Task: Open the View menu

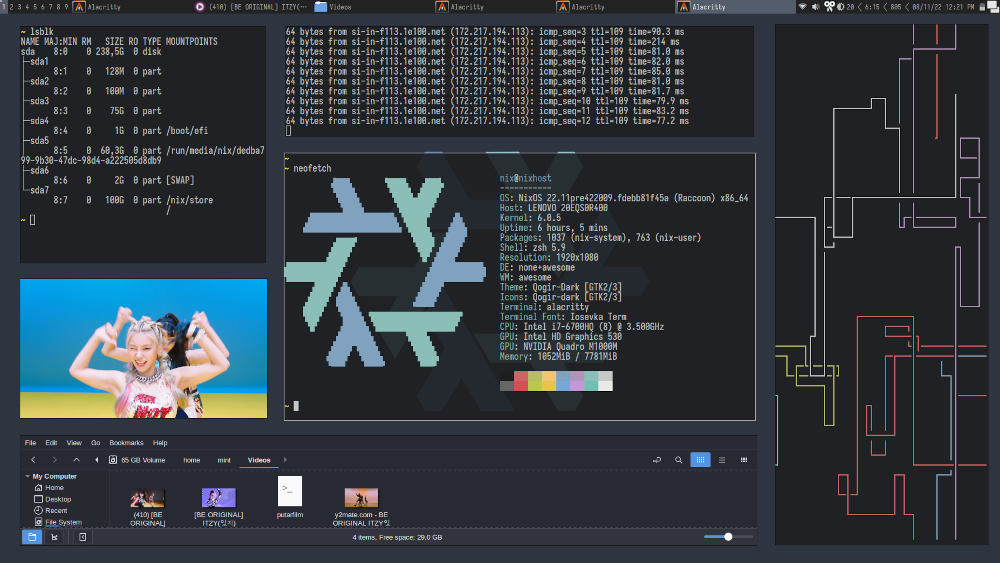Action: tap(74, 442)
